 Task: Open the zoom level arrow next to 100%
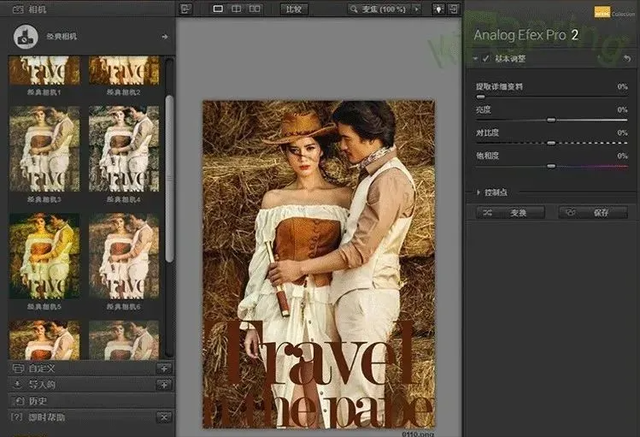(x=416, y=9)
